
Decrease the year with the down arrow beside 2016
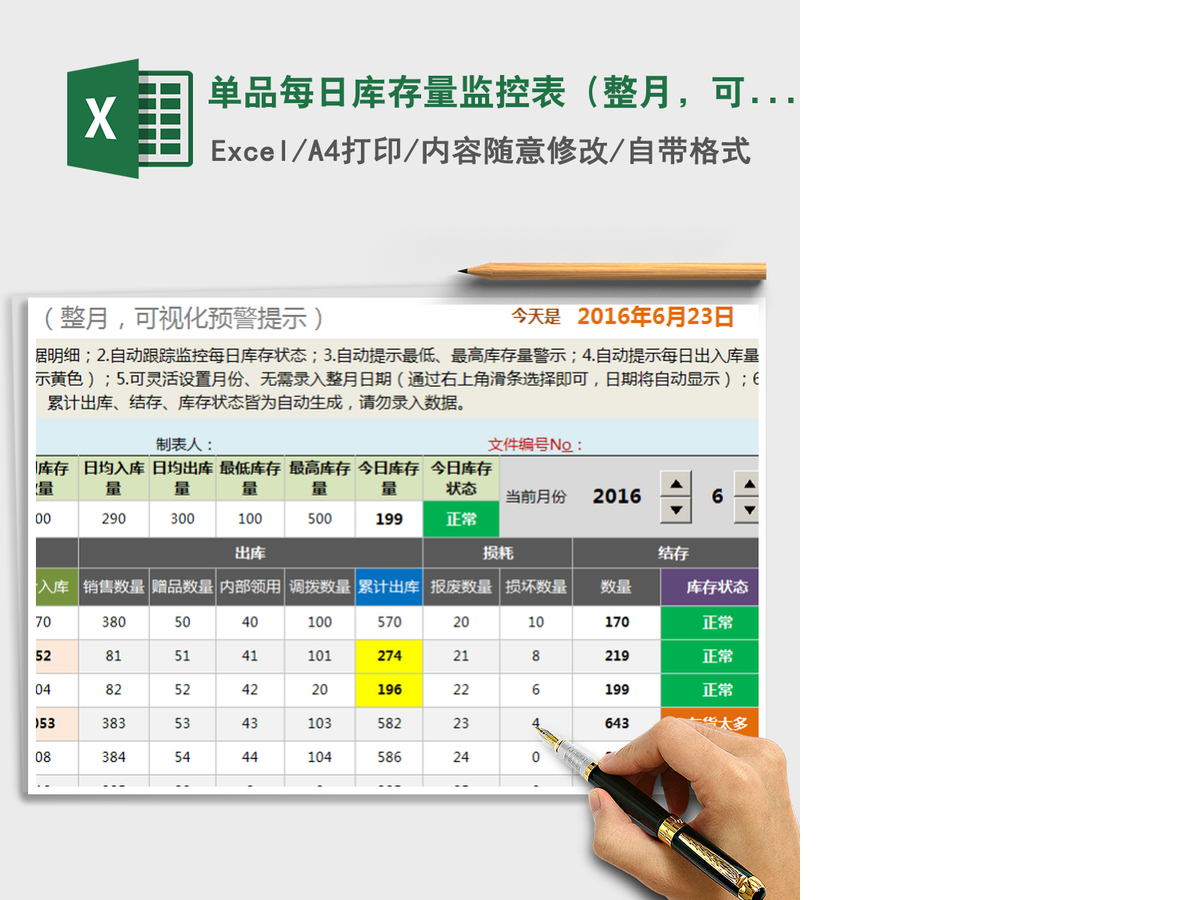pyautogui.click(x=677, y=510)
